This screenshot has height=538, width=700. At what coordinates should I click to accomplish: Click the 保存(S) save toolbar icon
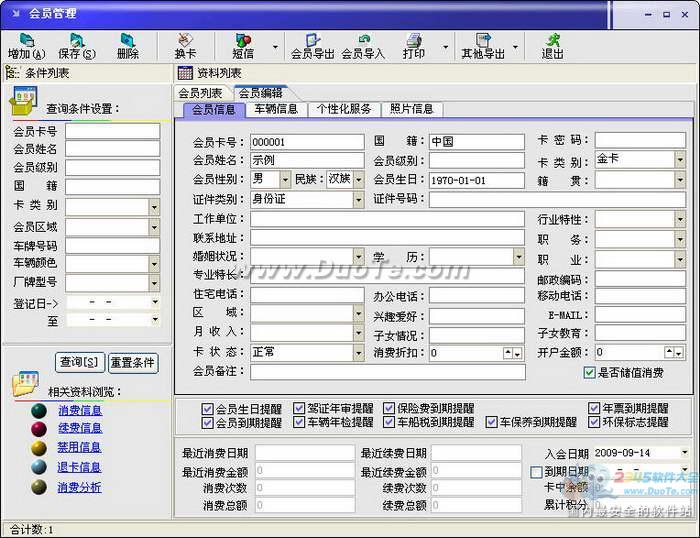point(77,46)
